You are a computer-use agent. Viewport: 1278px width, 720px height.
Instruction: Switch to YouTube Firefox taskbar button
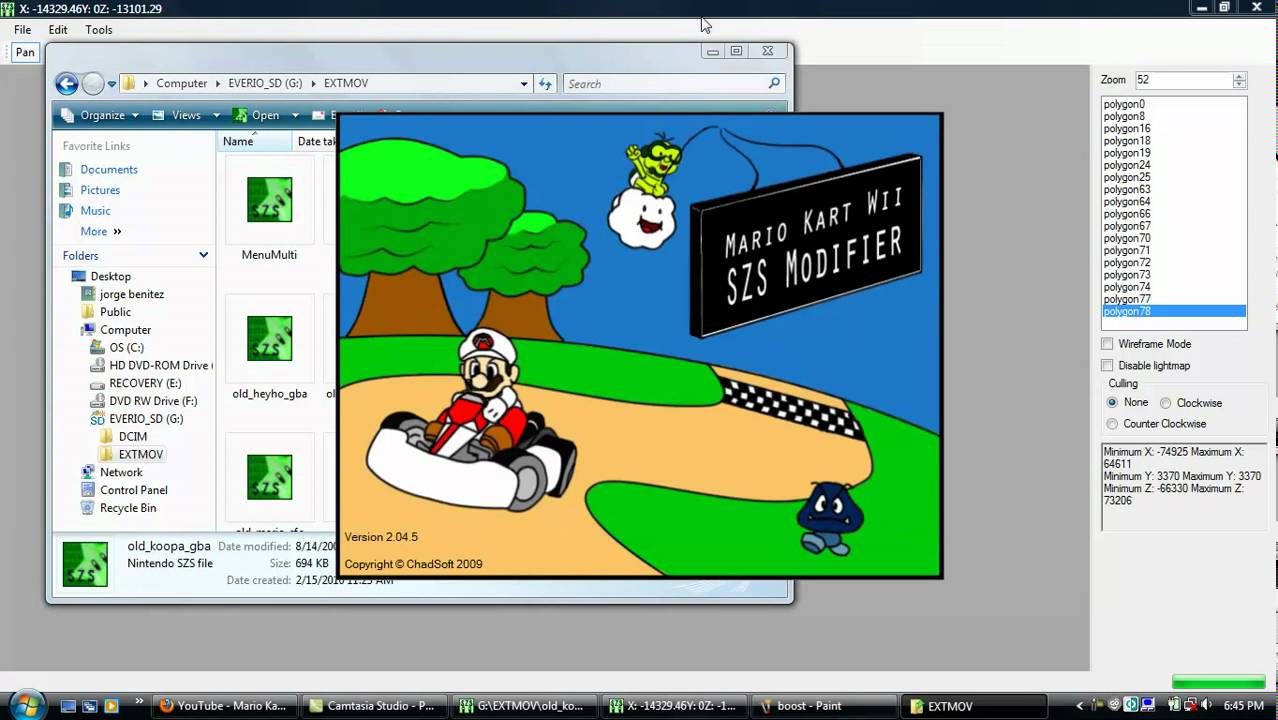click(x=227, y=706)
